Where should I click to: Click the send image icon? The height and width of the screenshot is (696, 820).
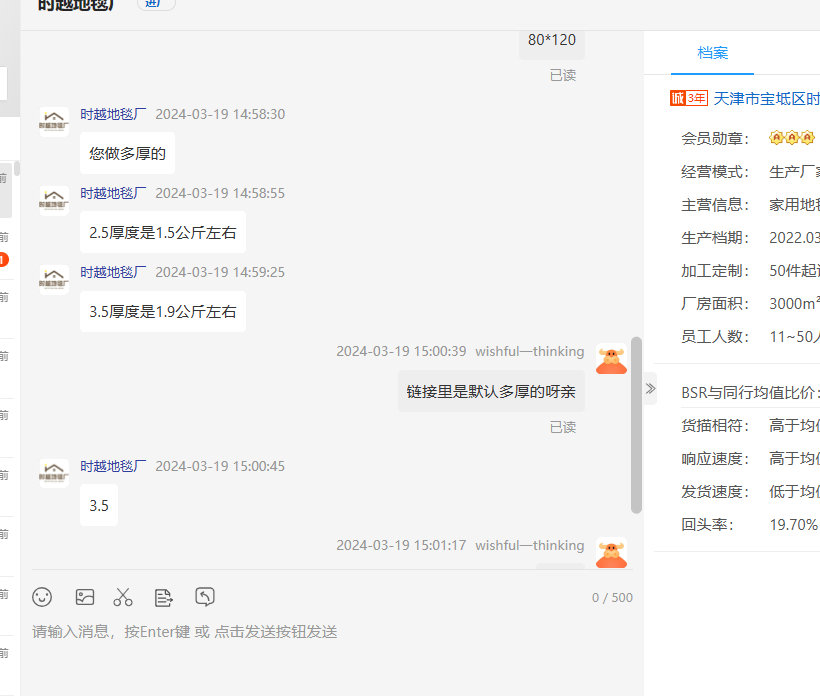tap(85, 597)
